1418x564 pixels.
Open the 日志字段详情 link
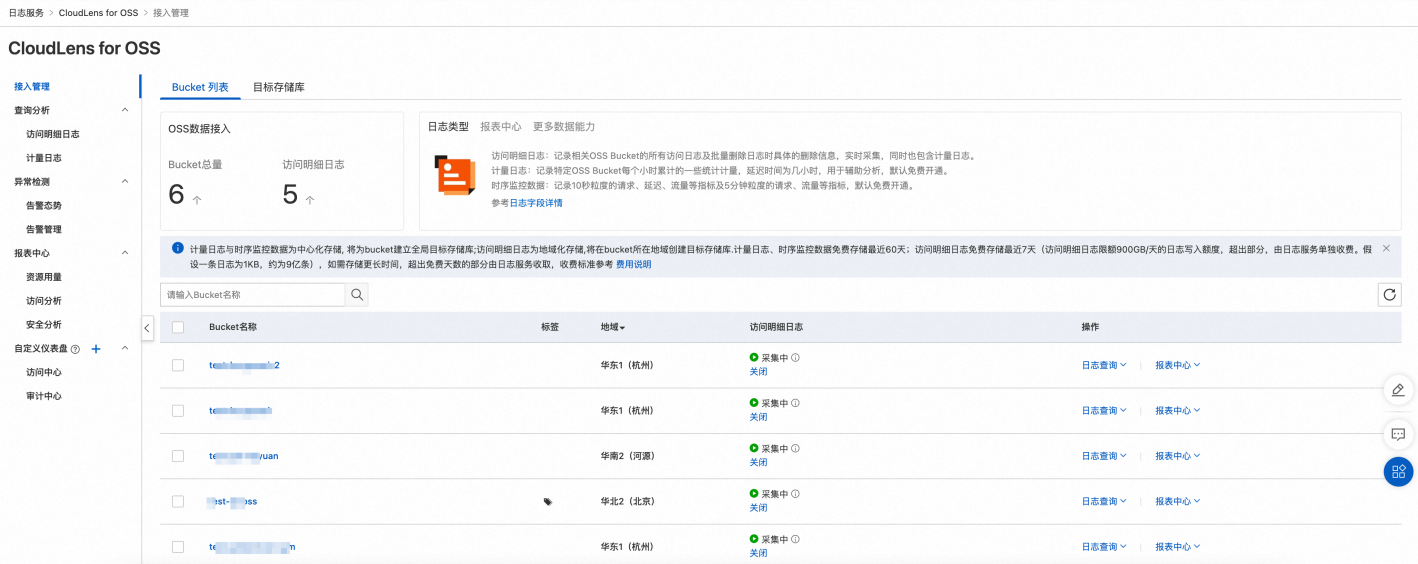tap(536, 203)
